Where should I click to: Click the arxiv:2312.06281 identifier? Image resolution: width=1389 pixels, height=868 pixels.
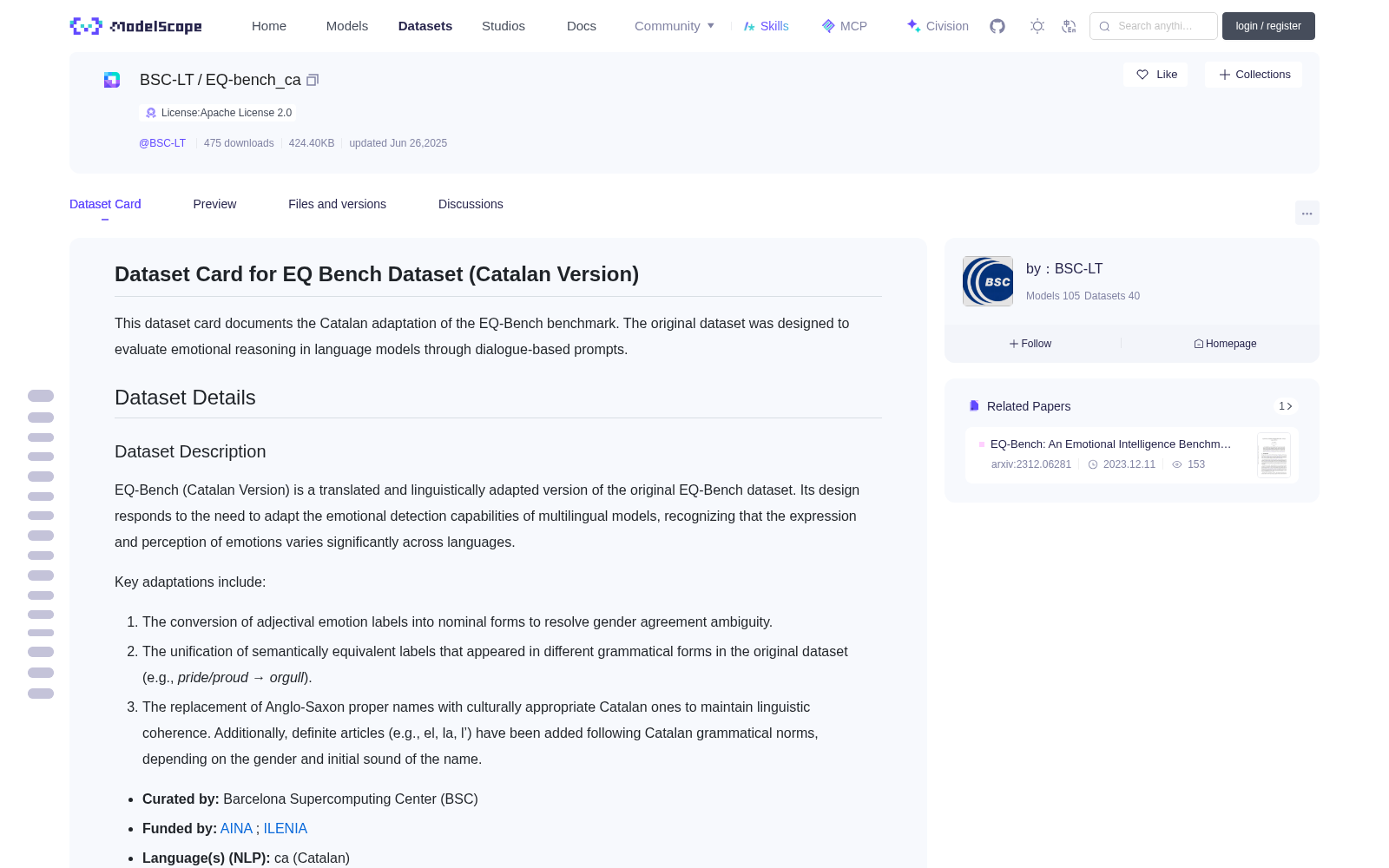pos(1031,464)
